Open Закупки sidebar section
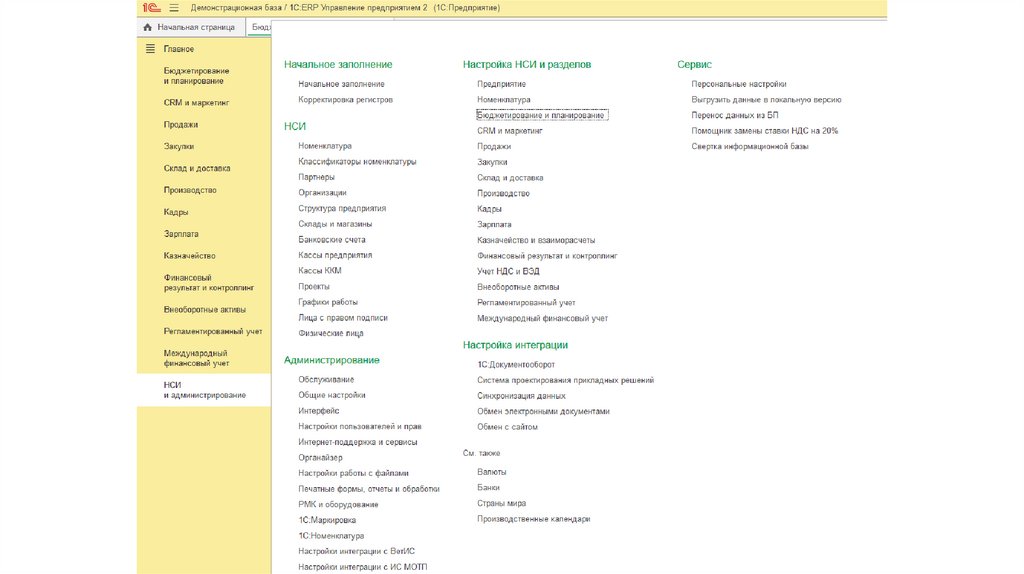 click(179, 146)
